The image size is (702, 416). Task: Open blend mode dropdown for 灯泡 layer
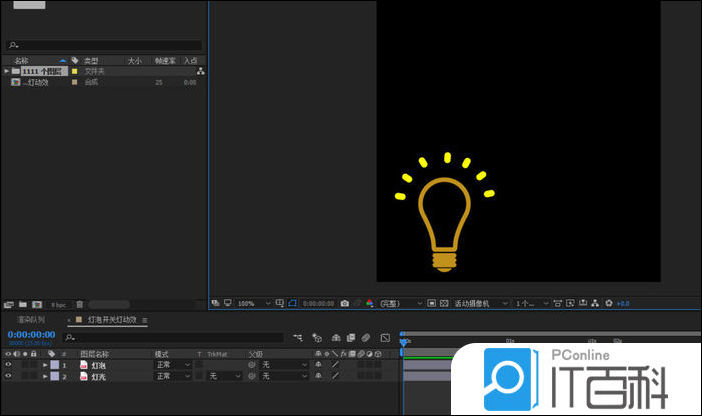172,365
